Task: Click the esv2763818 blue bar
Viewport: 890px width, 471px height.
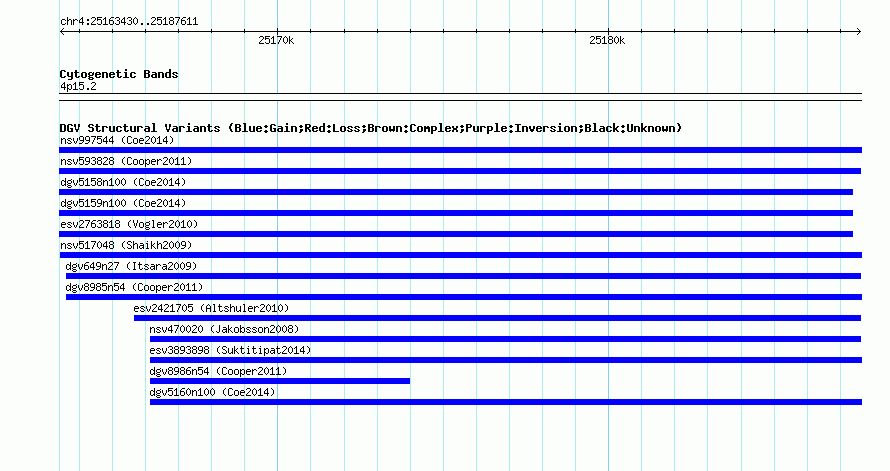Action: tap(456, 234)
